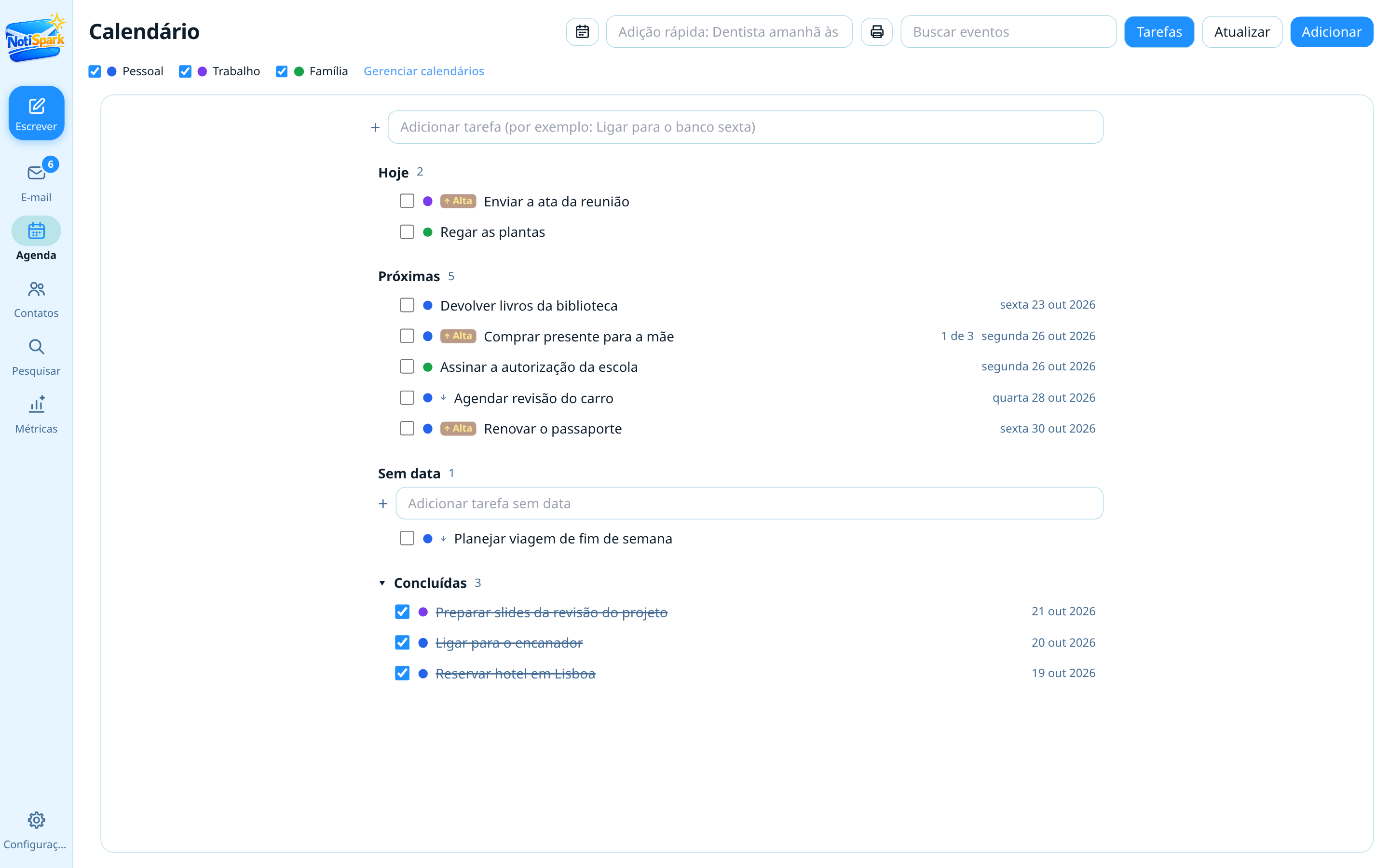1389x868 pixels.
Task: Click the Adicionar tarefa sem data field
Action: click(x=749, y=503)
